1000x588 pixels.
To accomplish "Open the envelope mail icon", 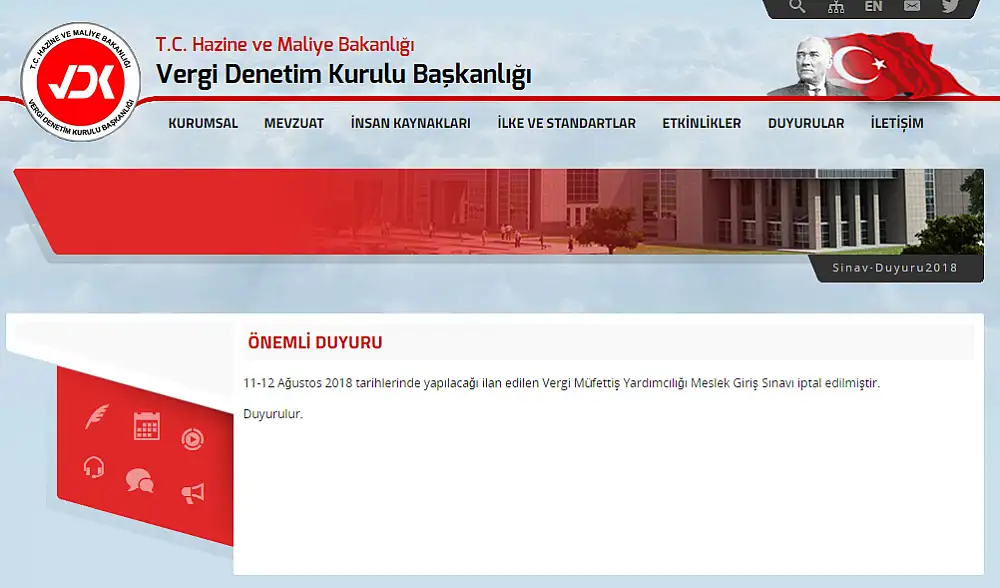I will pyautogui.click(x=912, y=6).
